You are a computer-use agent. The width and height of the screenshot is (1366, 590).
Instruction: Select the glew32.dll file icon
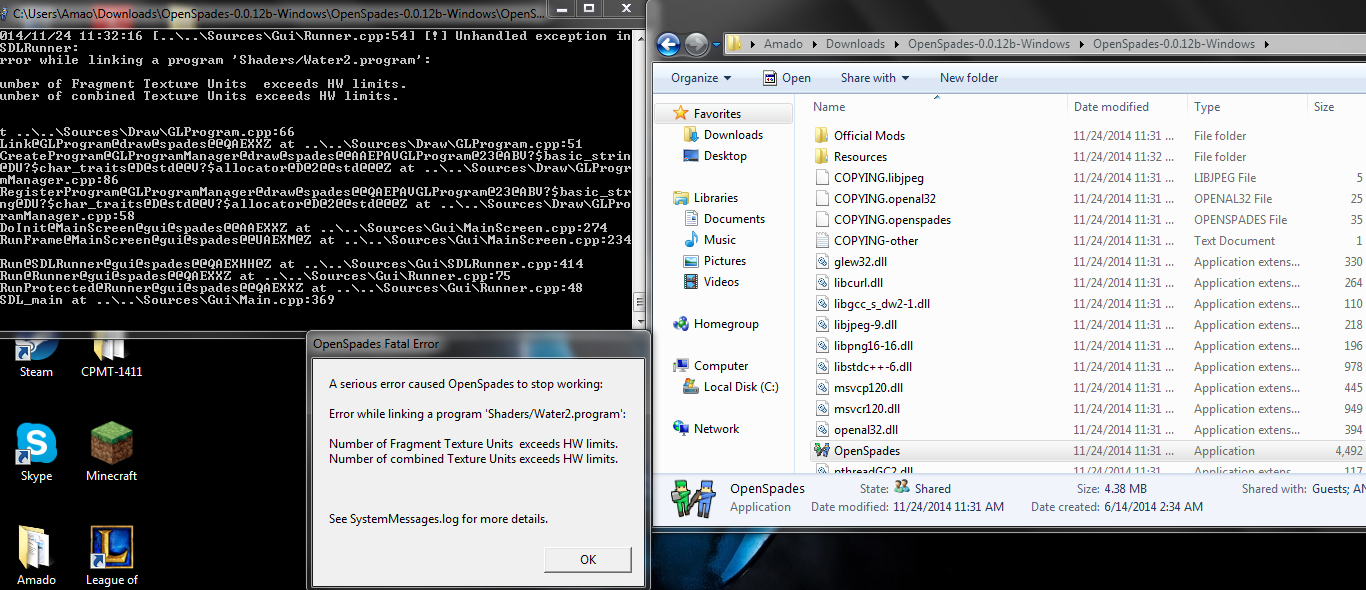click(822, 262)
